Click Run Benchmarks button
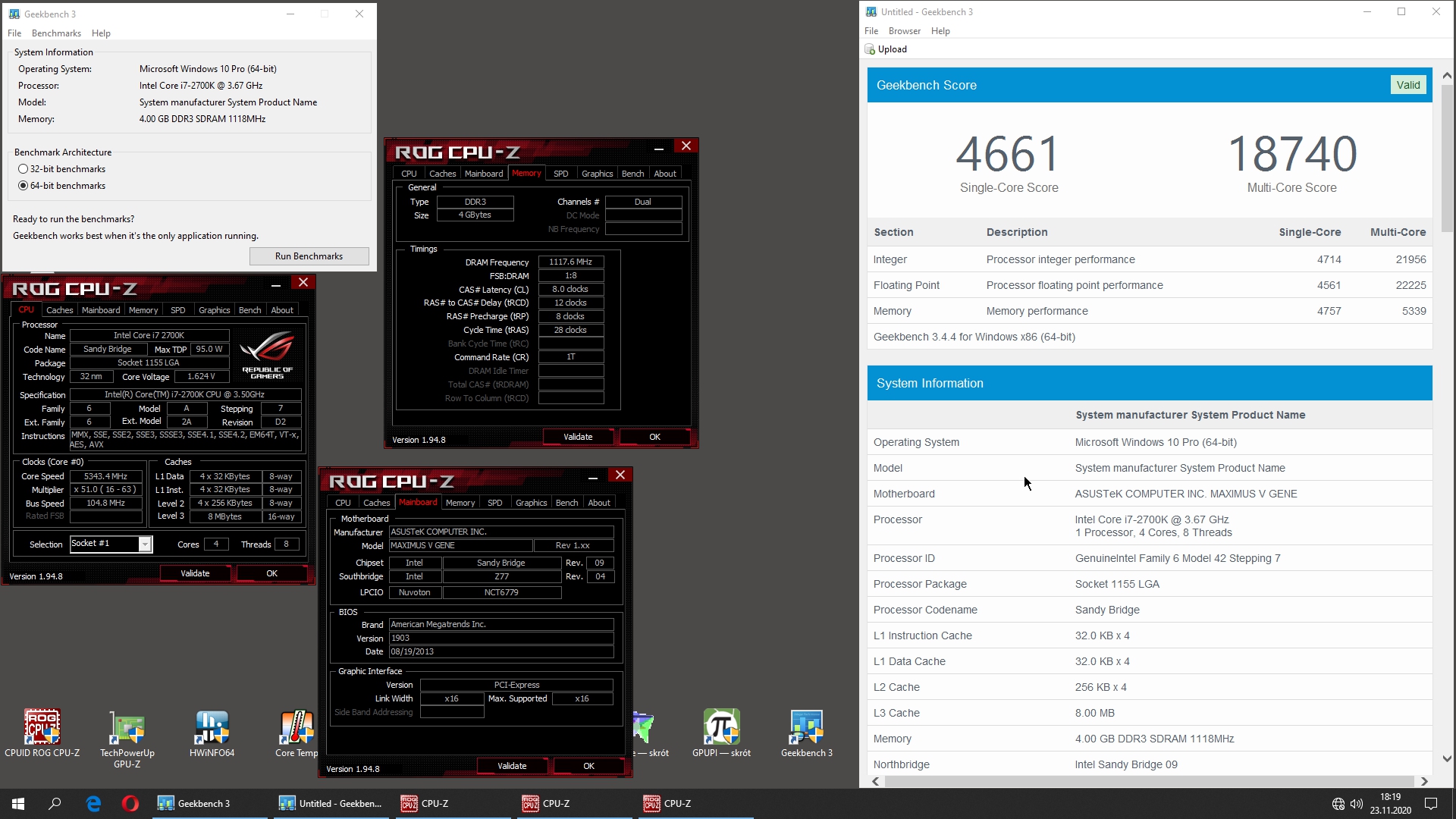 pyautogui.click(x=309, y=256)
